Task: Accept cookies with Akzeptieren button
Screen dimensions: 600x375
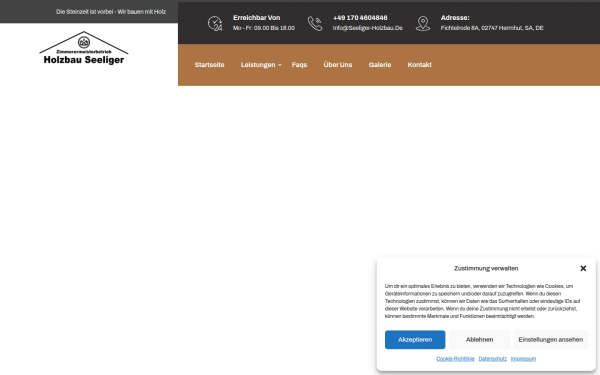Action: pos(415,339)
